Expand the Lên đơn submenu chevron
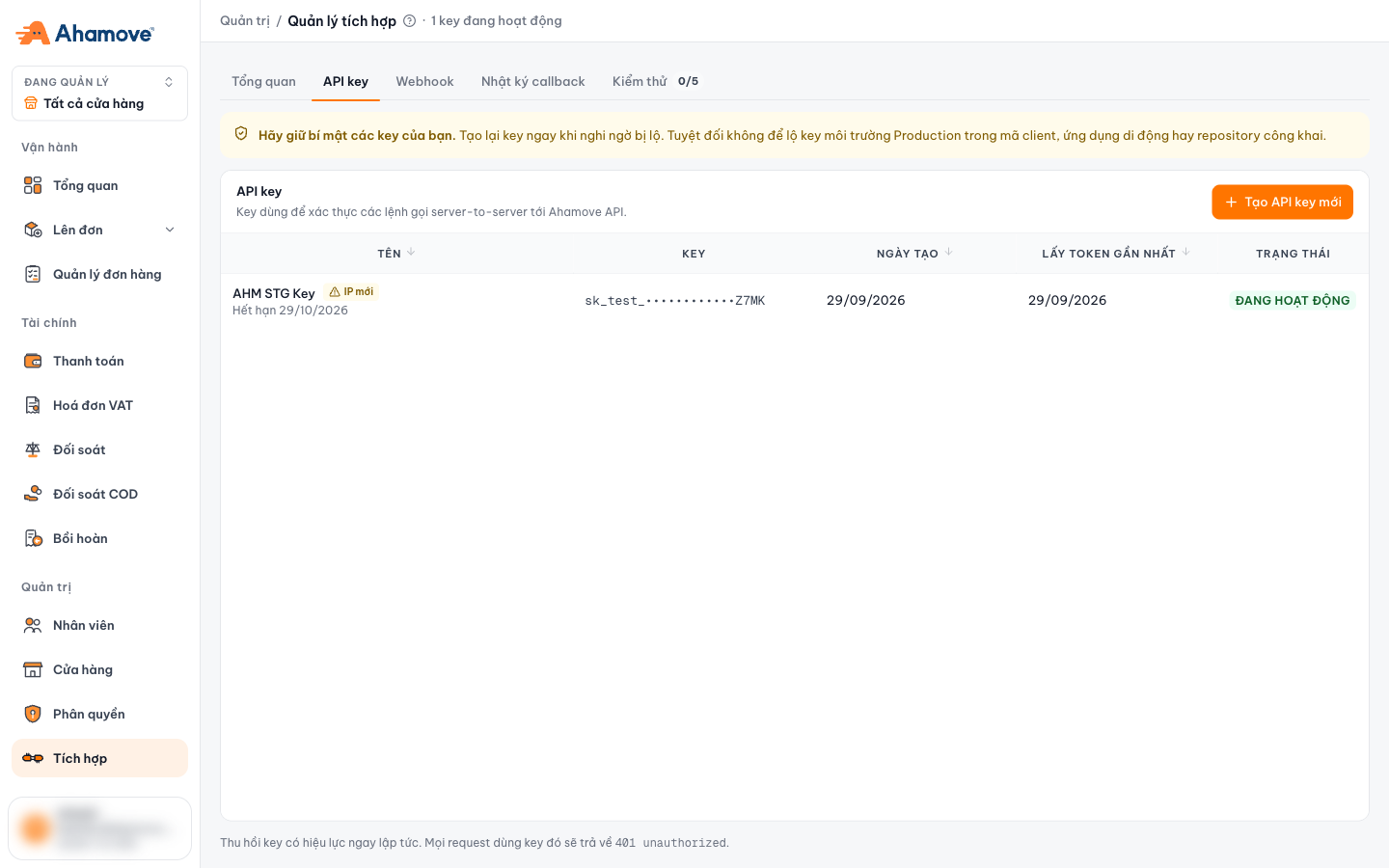The width and height of the screenshot is (1389, 868). [170, 230]
